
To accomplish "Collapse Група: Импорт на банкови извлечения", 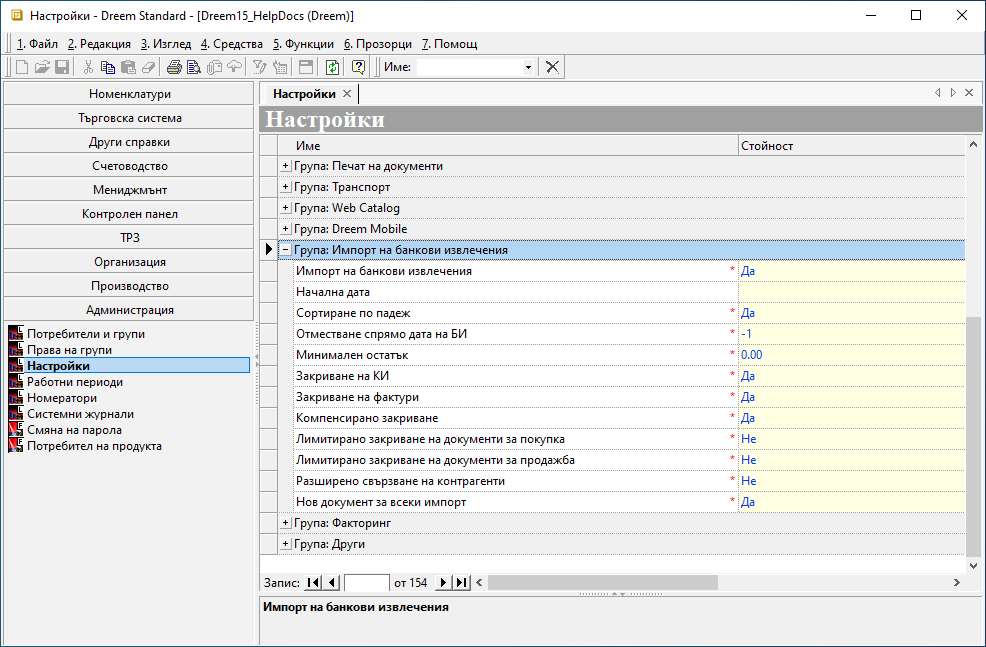I will [x=286, y=250].
